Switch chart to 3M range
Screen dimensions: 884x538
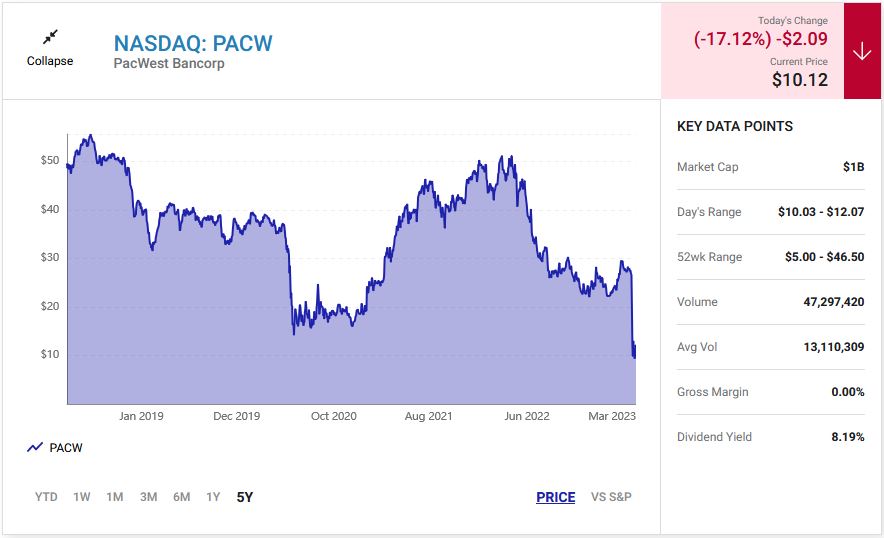coord(148,497)
